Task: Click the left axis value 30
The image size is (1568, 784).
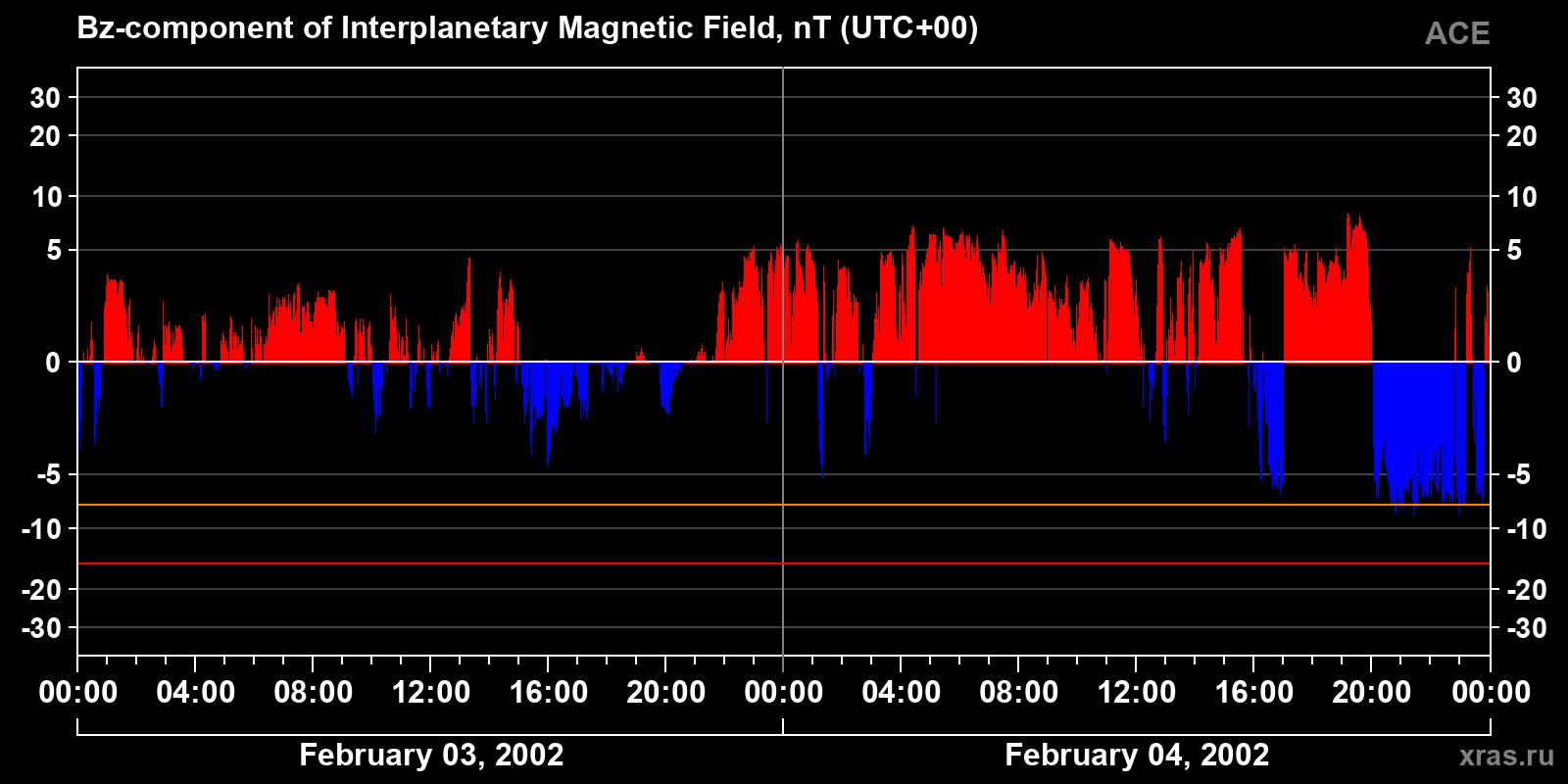Action: (45, 98)
